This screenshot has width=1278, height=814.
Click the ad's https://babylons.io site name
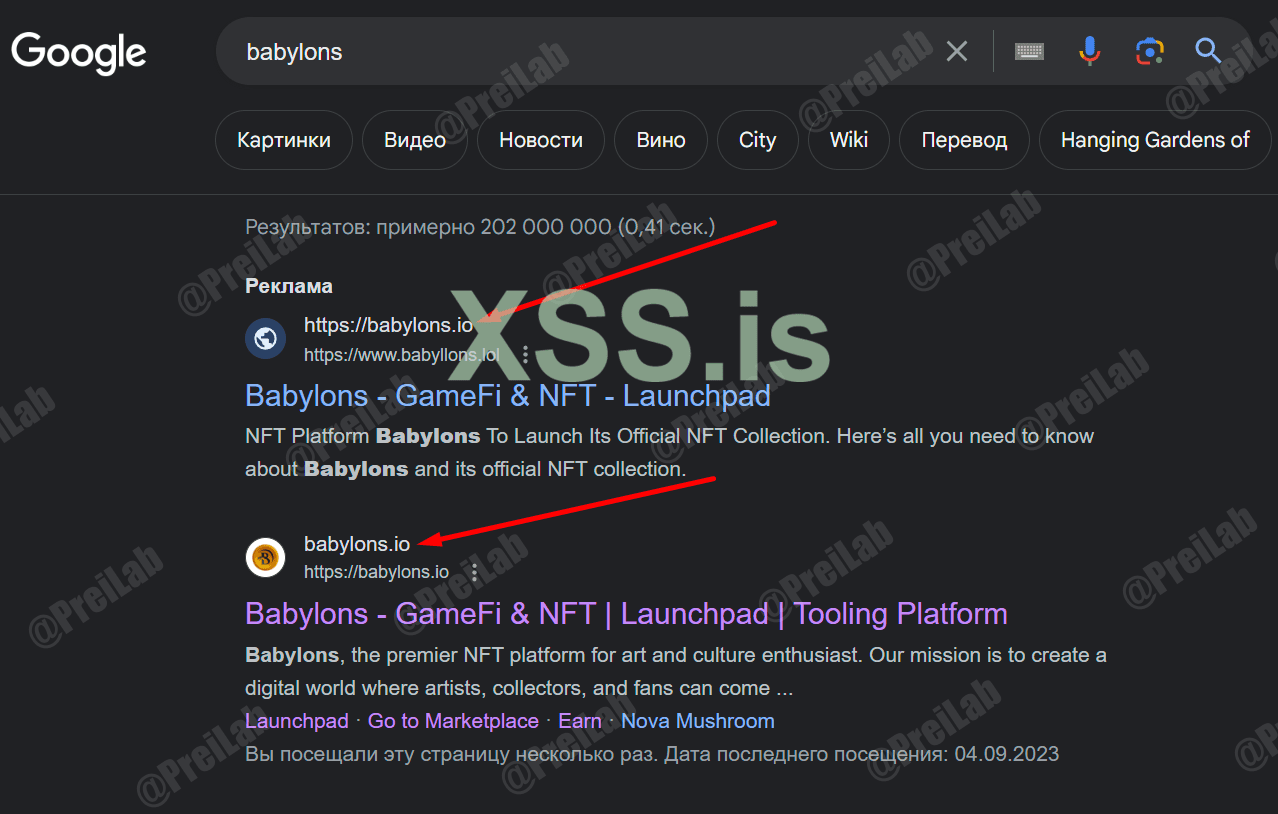coord(388,325)
